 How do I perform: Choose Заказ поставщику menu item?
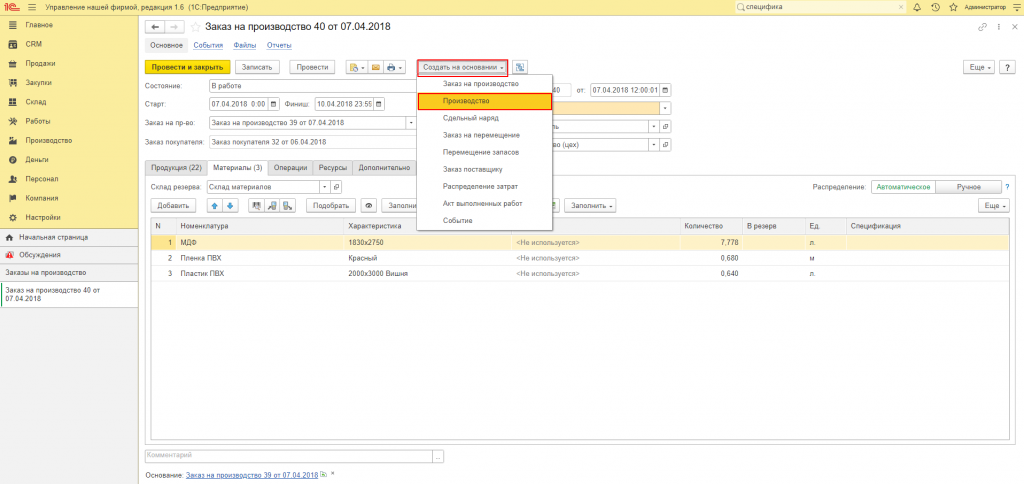click(485, 169)
